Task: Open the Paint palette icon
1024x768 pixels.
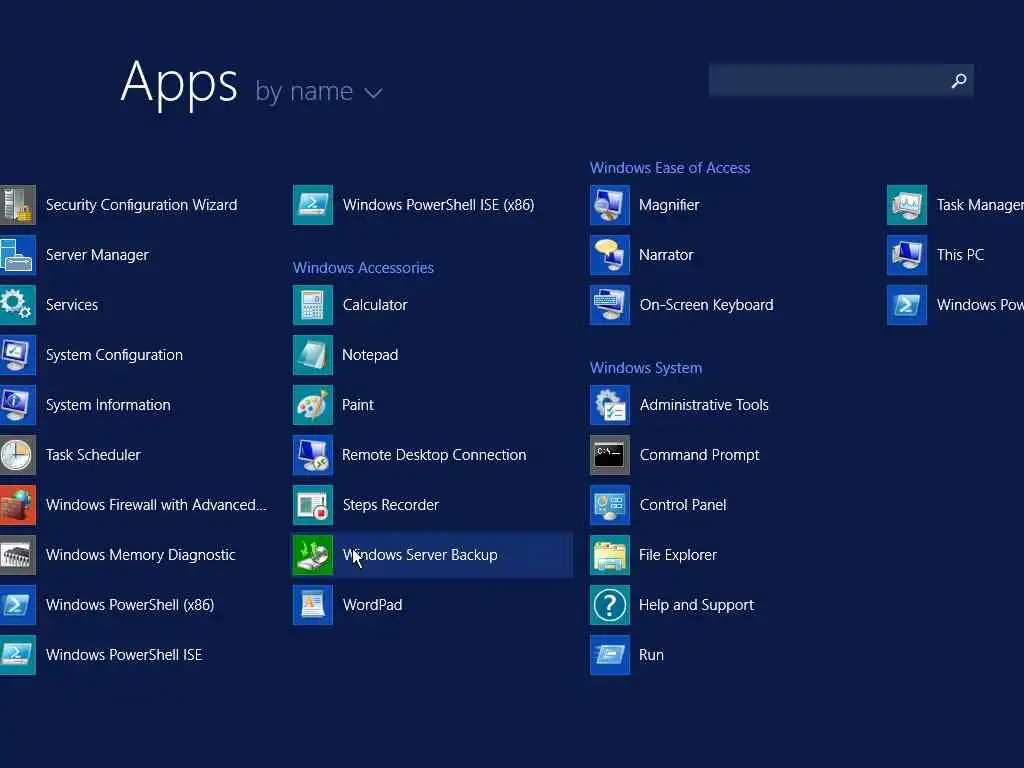Action: coord(313,405)
